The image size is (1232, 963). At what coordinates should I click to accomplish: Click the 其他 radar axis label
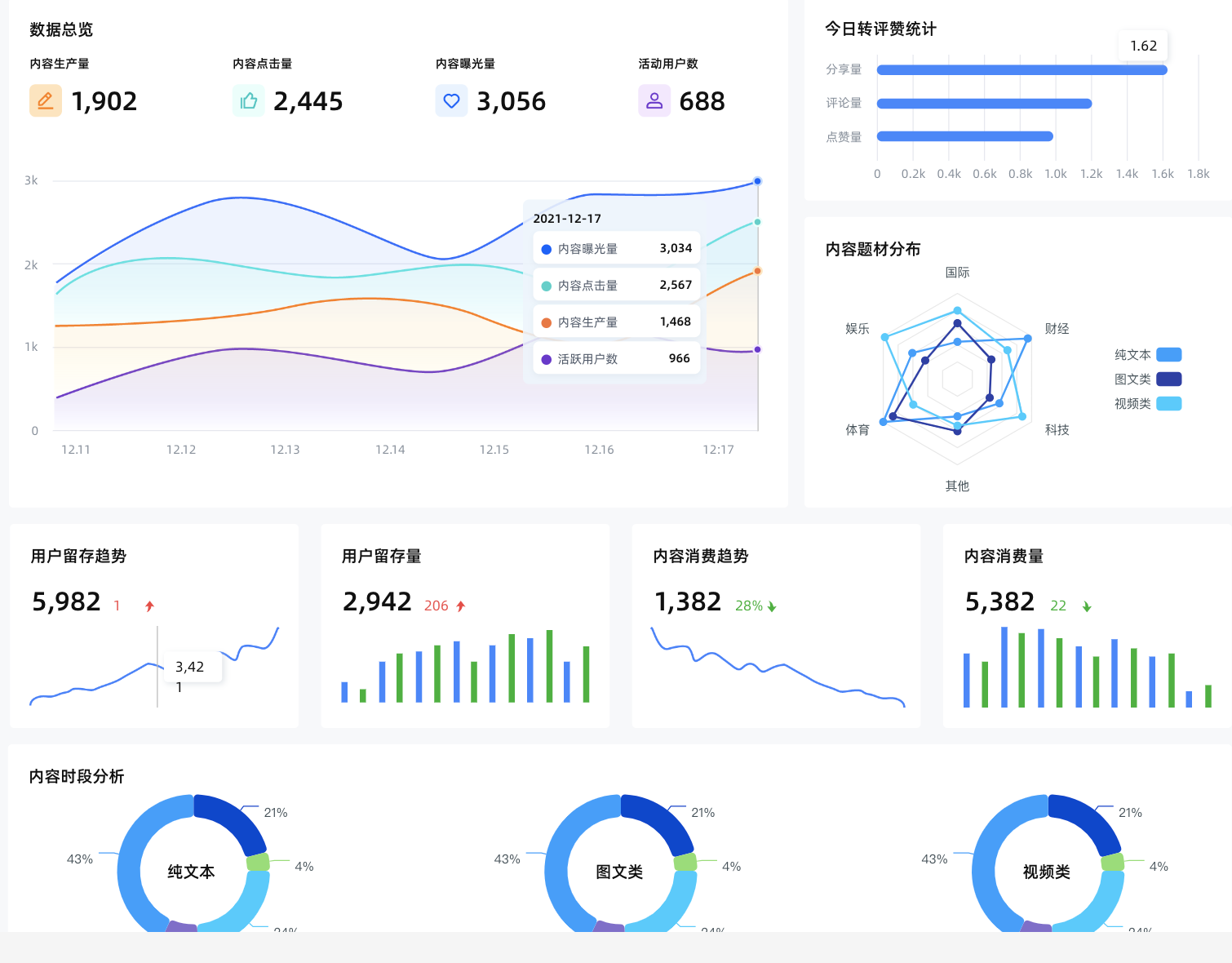pyautogui.click(x=957, y=486)
